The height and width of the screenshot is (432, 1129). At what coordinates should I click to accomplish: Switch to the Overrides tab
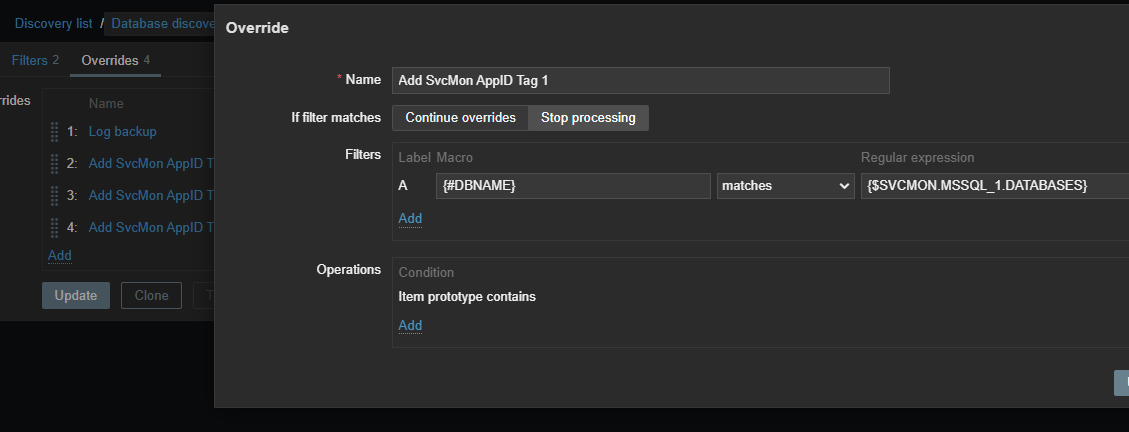pos(115,60)
